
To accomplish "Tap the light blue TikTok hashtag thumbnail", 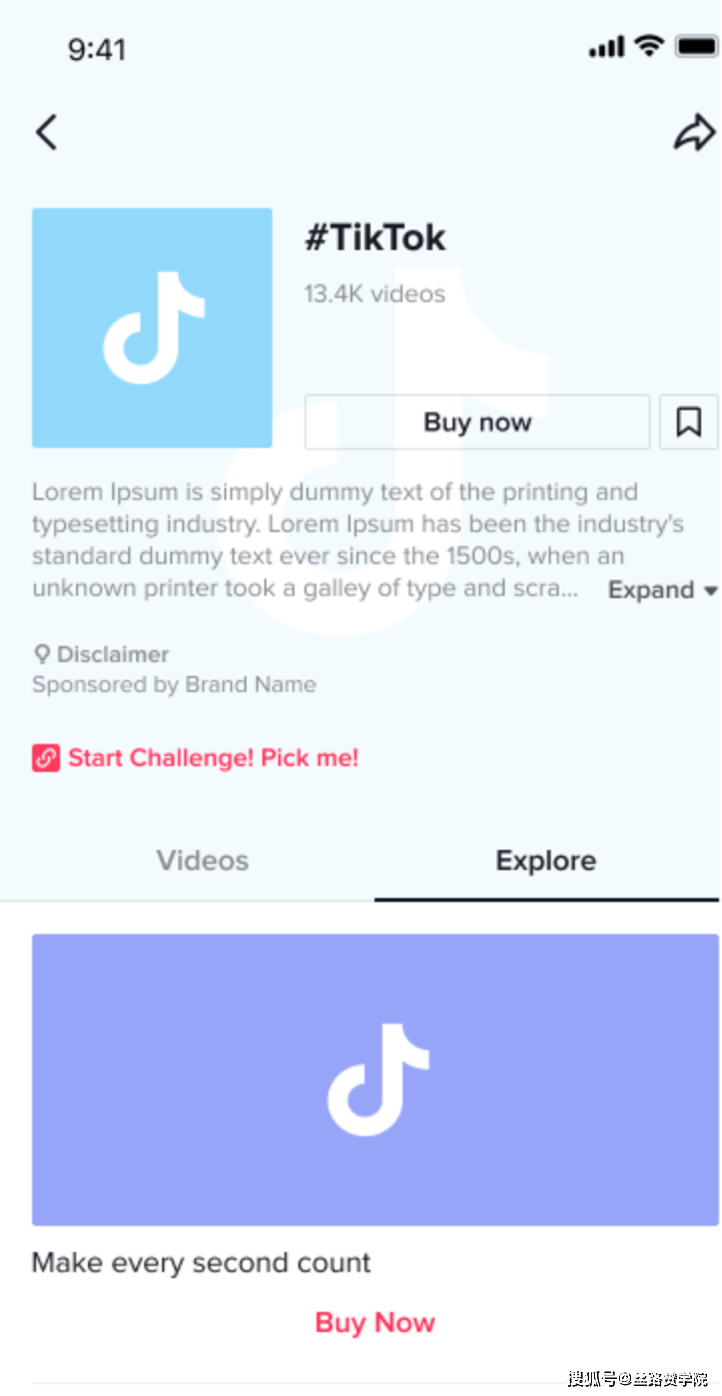I will 152,327.
